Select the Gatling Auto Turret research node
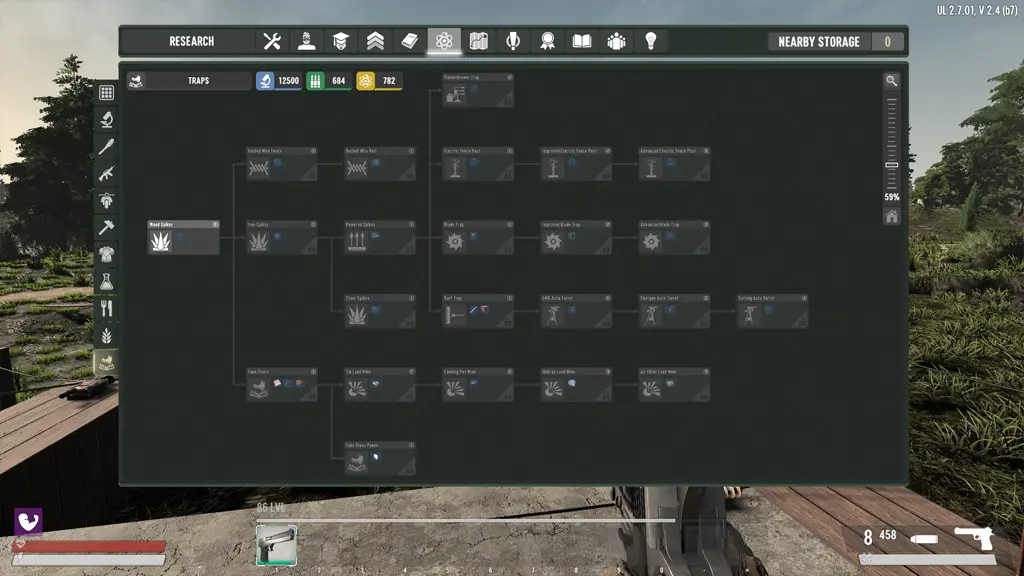 point(772,312)
